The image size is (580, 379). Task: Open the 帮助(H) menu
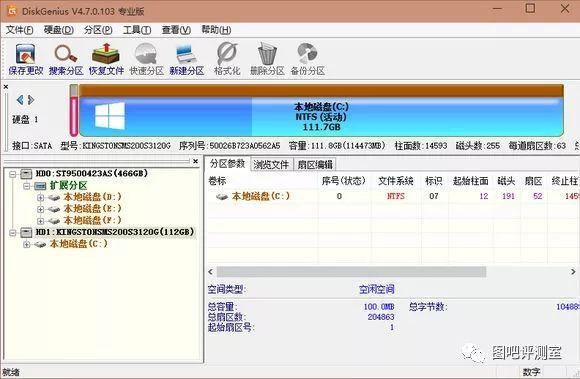tap(216, 30)
